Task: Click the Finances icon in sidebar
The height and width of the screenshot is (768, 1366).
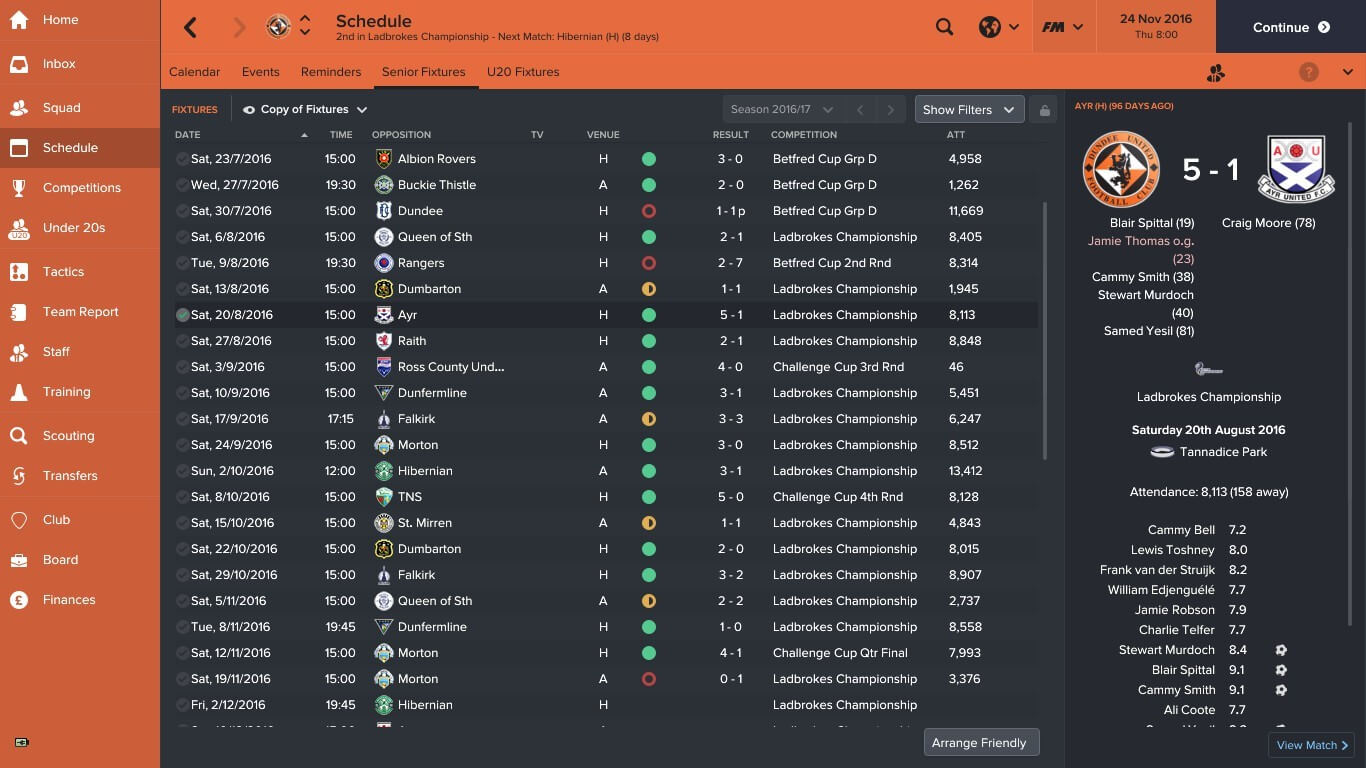Action: (x=19, y=600)
